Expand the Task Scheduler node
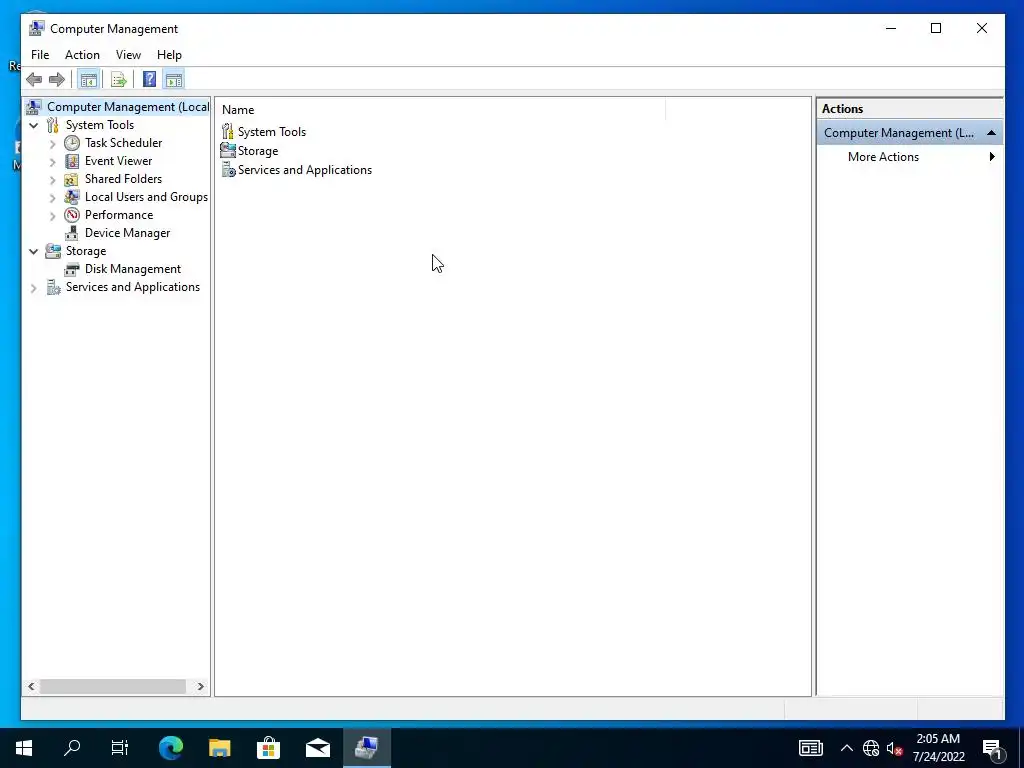1024x768 pixels. coord(53,144)
